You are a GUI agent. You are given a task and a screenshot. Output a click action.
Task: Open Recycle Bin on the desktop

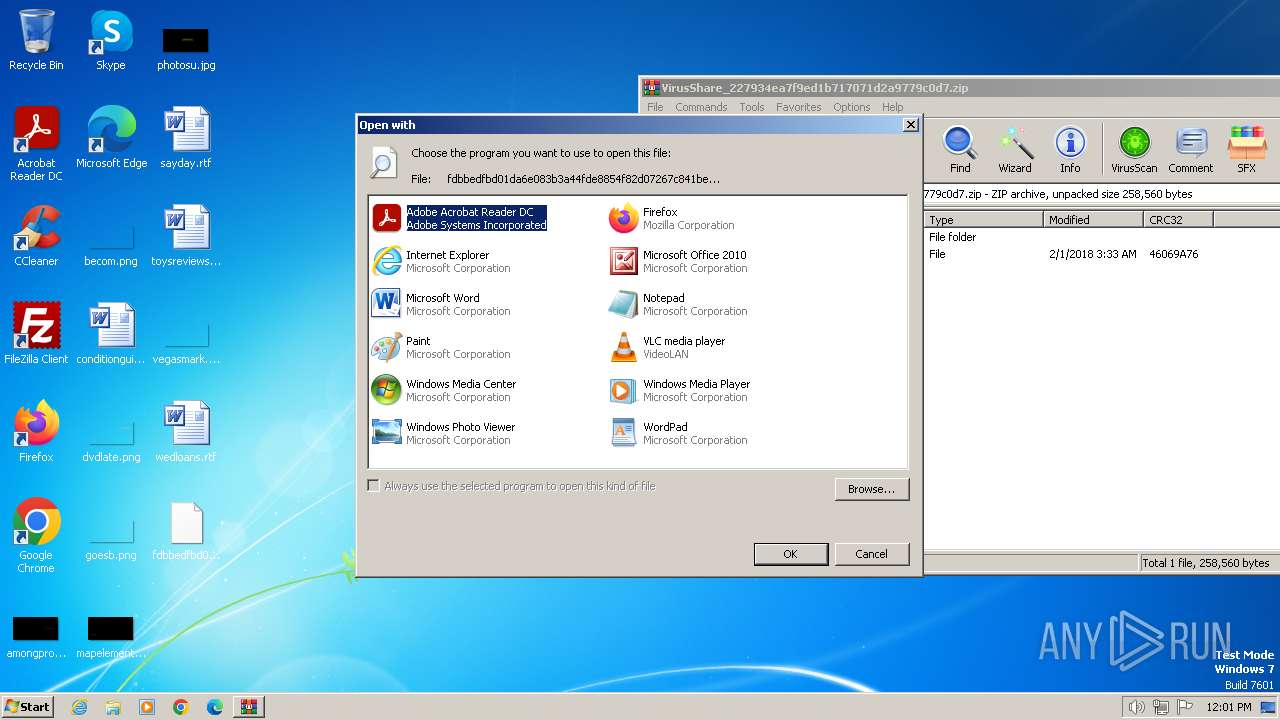tap(36, 40)
